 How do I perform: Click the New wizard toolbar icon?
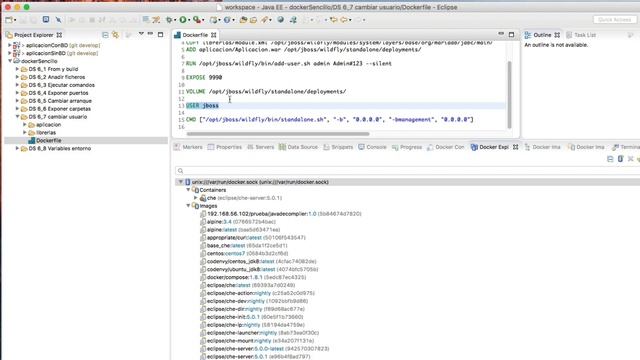tap(9, 20)
